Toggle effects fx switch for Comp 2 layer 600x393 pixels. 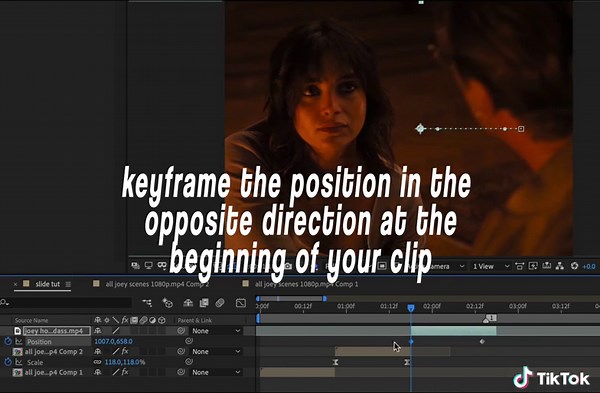click(x=125, y=351)
